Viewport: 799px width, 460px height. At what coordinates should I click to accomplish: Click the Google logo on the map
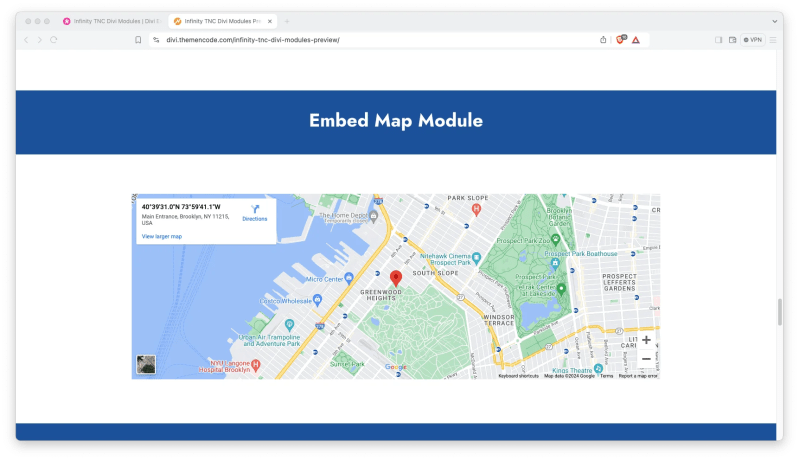click(395, 367)
